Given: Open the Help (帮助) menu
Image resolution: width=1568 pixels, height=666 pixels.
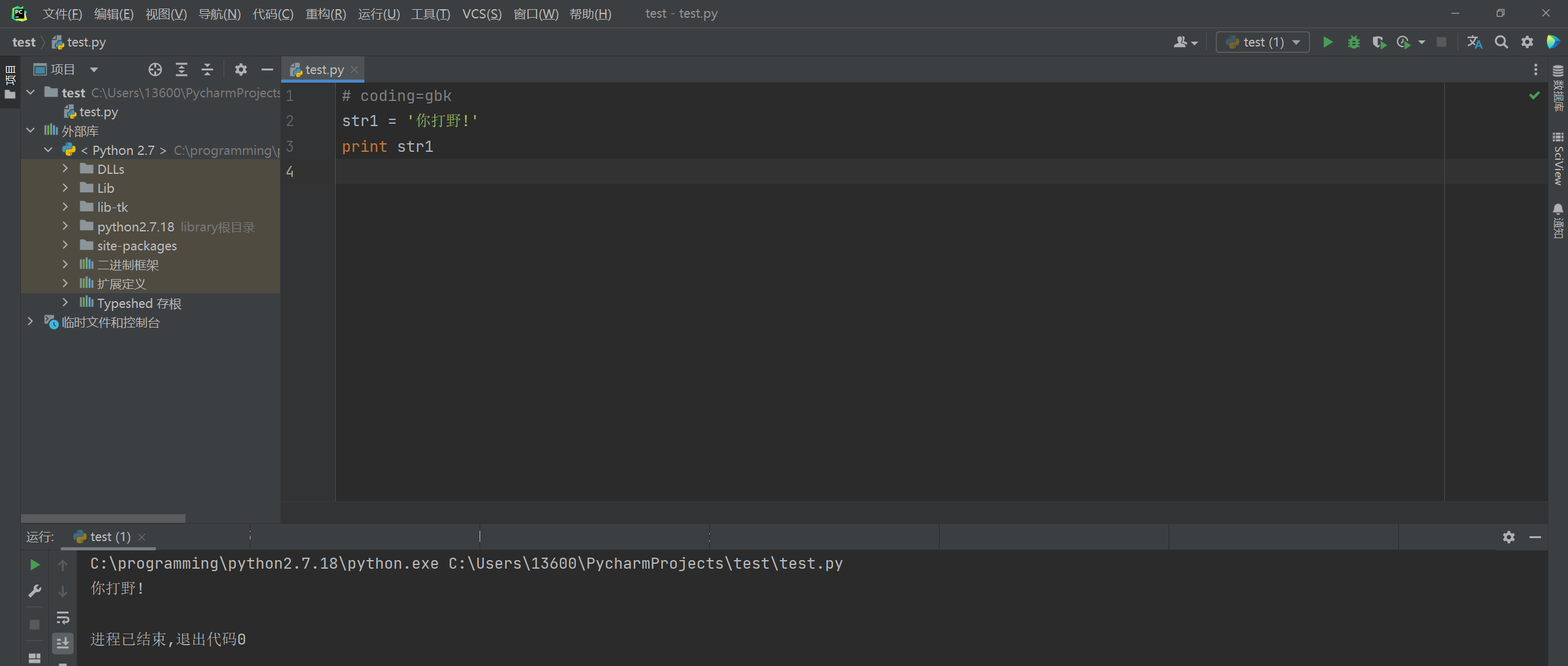Looking at the screenshot, I should [x=590, y=13].
